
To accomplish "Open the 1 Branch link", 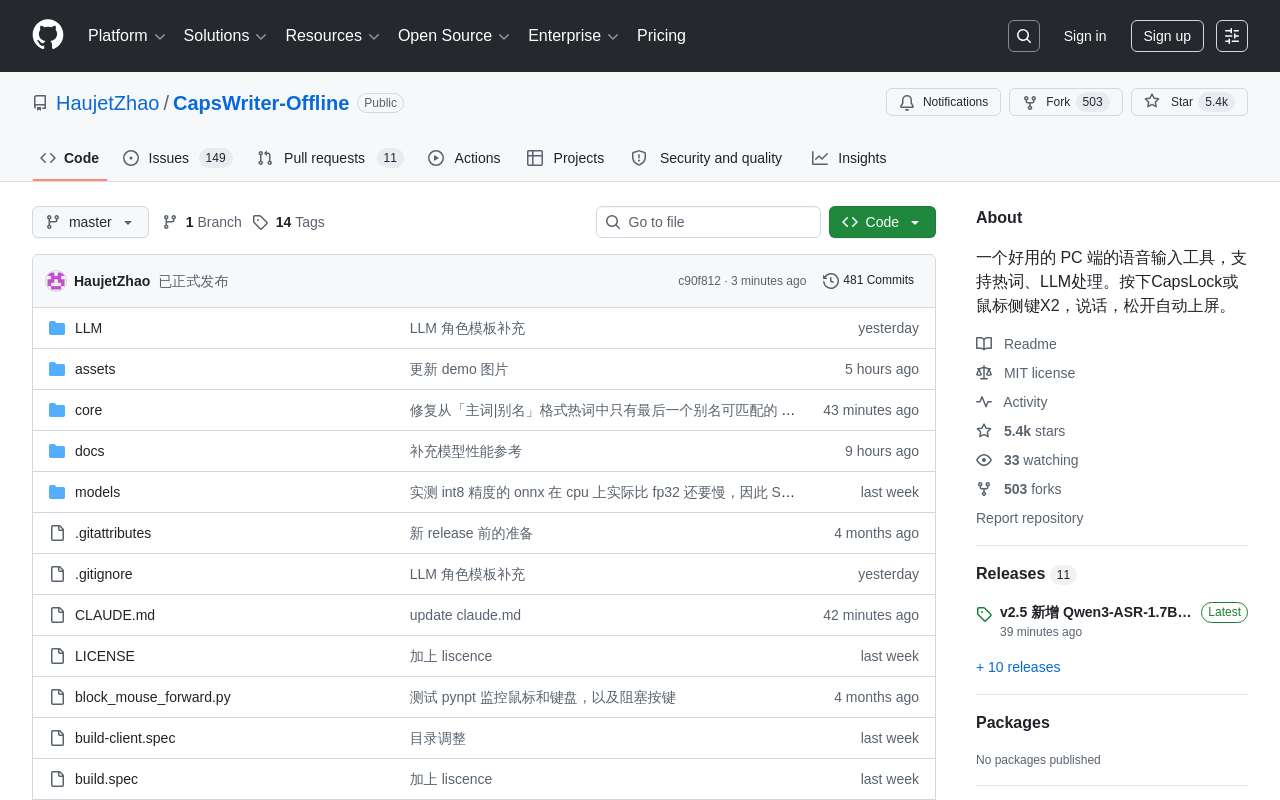I will pos(202,222).
